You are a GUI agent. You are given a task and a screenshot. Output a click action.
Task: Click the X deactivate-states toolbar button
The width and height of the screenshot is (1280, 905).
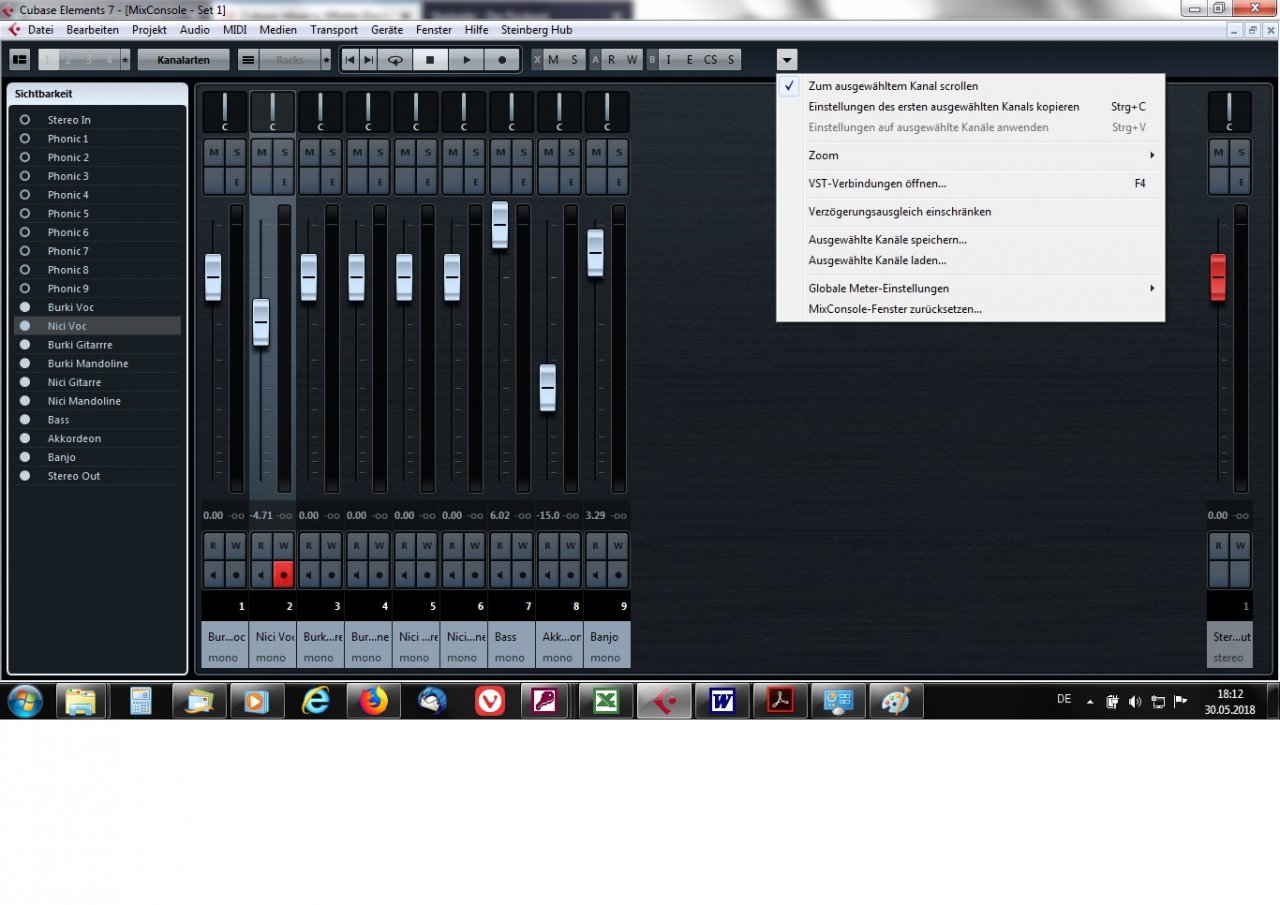537,60
